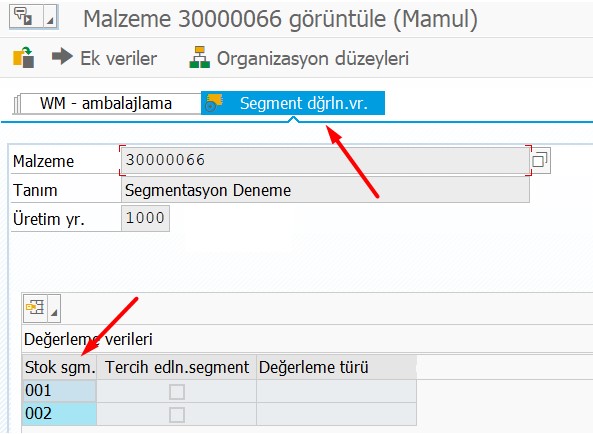Open Organizasyon düzeyleri
593x434 pixels.
(x=313, y=59)
